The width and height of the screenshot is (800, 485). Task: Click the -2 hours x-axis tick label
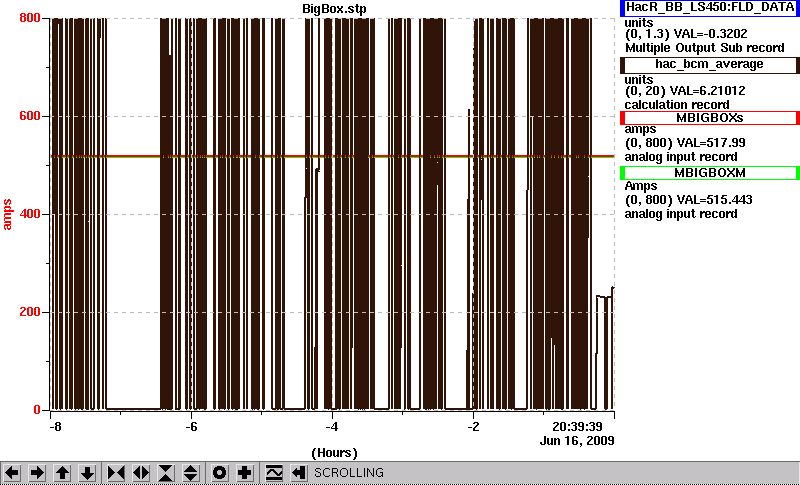(473, 426)
